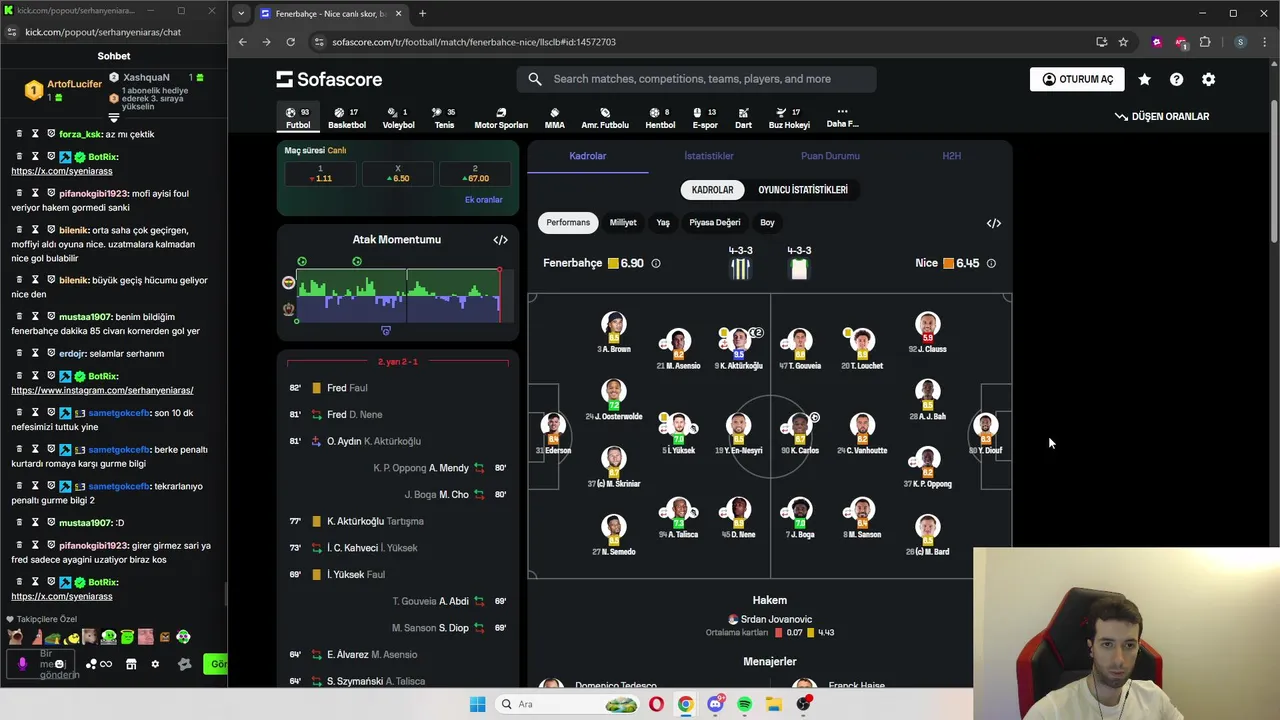Click chat settings gear in Kick chat
The width and height of the screenshot is (1280, 720).
(x=155, y=664)
